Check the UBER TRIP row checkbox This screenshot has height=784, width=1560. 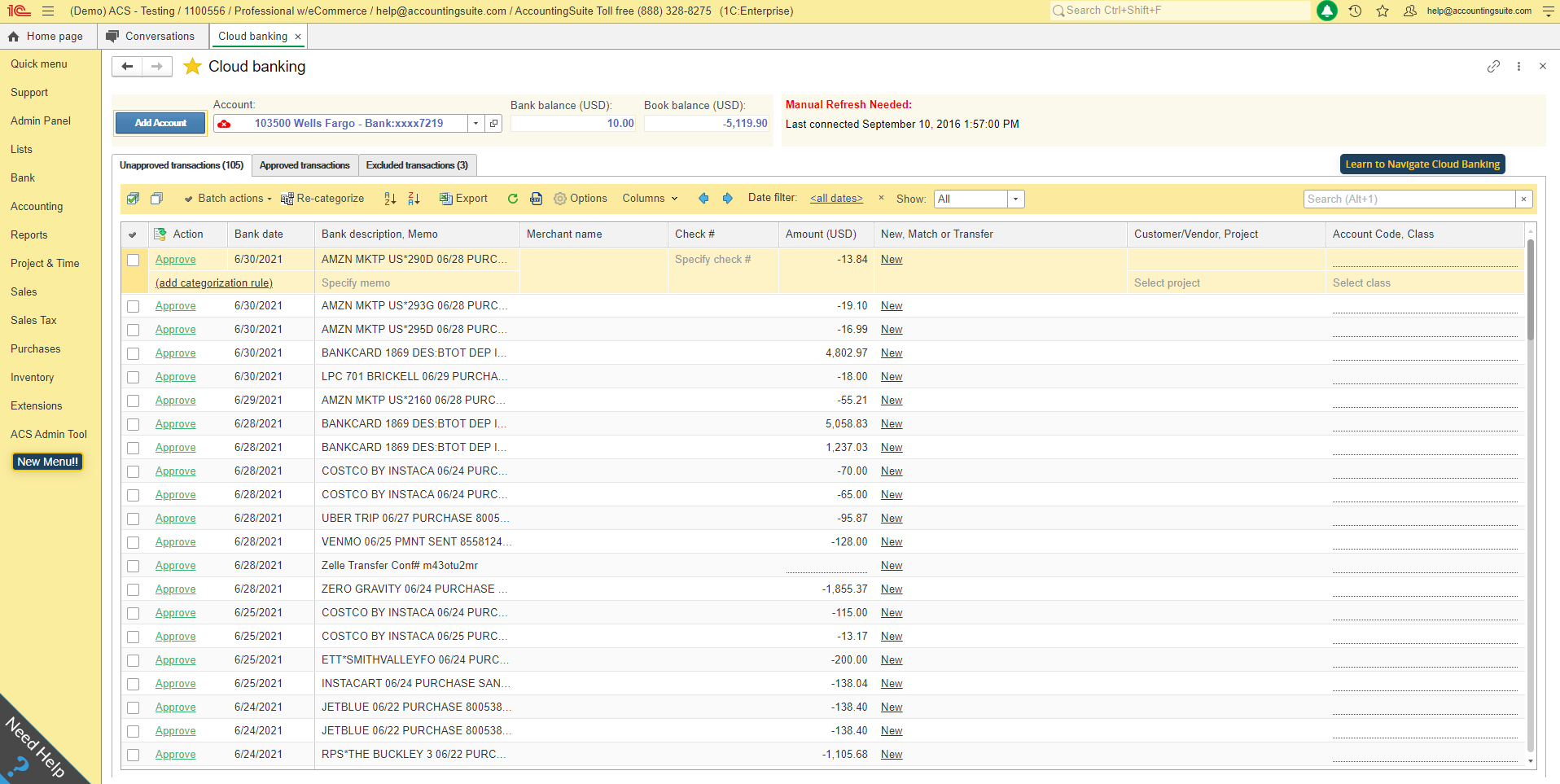[x=134, y=519]
